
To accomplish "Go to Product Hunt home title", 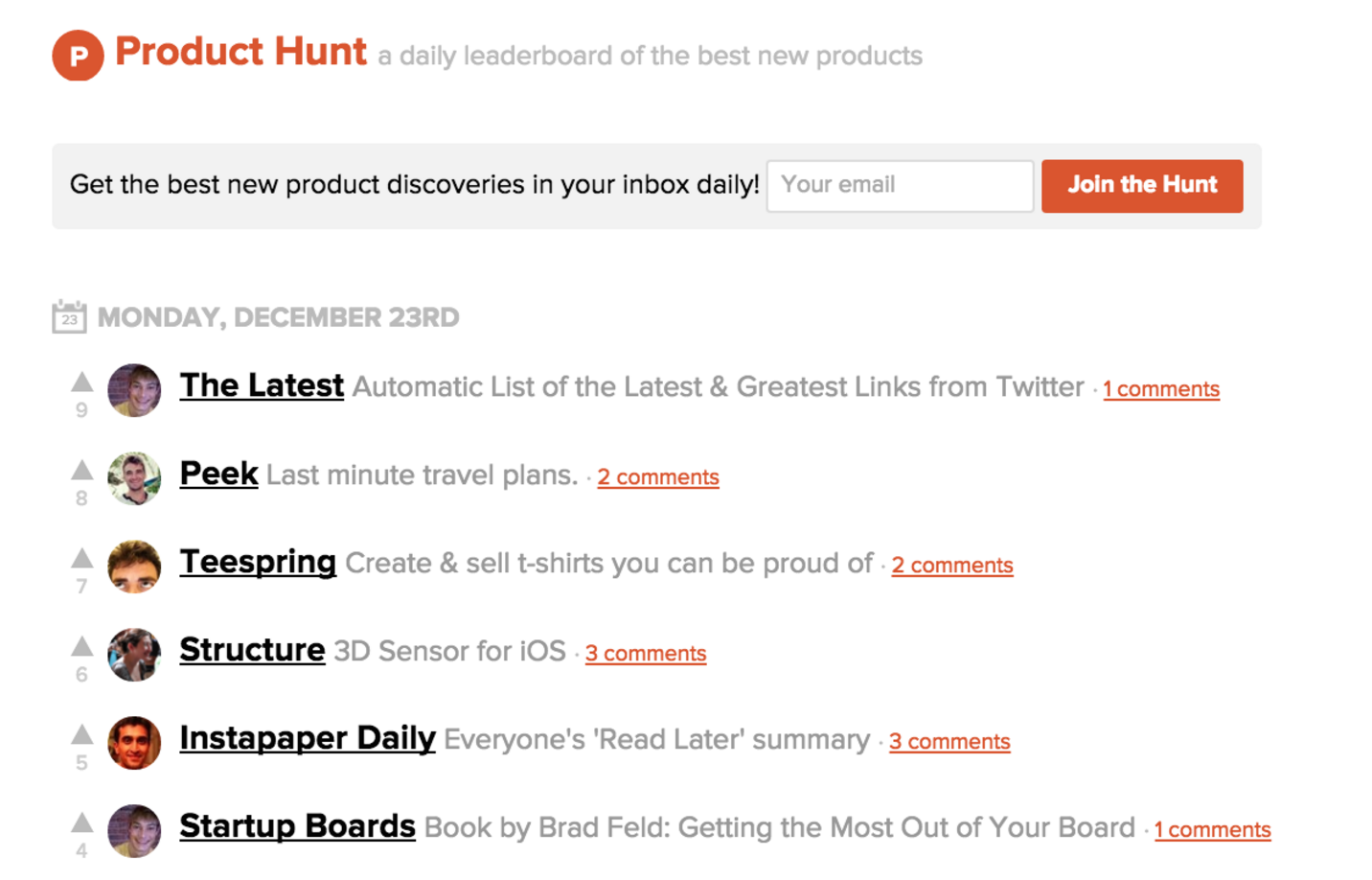I will tap(240, 52).
